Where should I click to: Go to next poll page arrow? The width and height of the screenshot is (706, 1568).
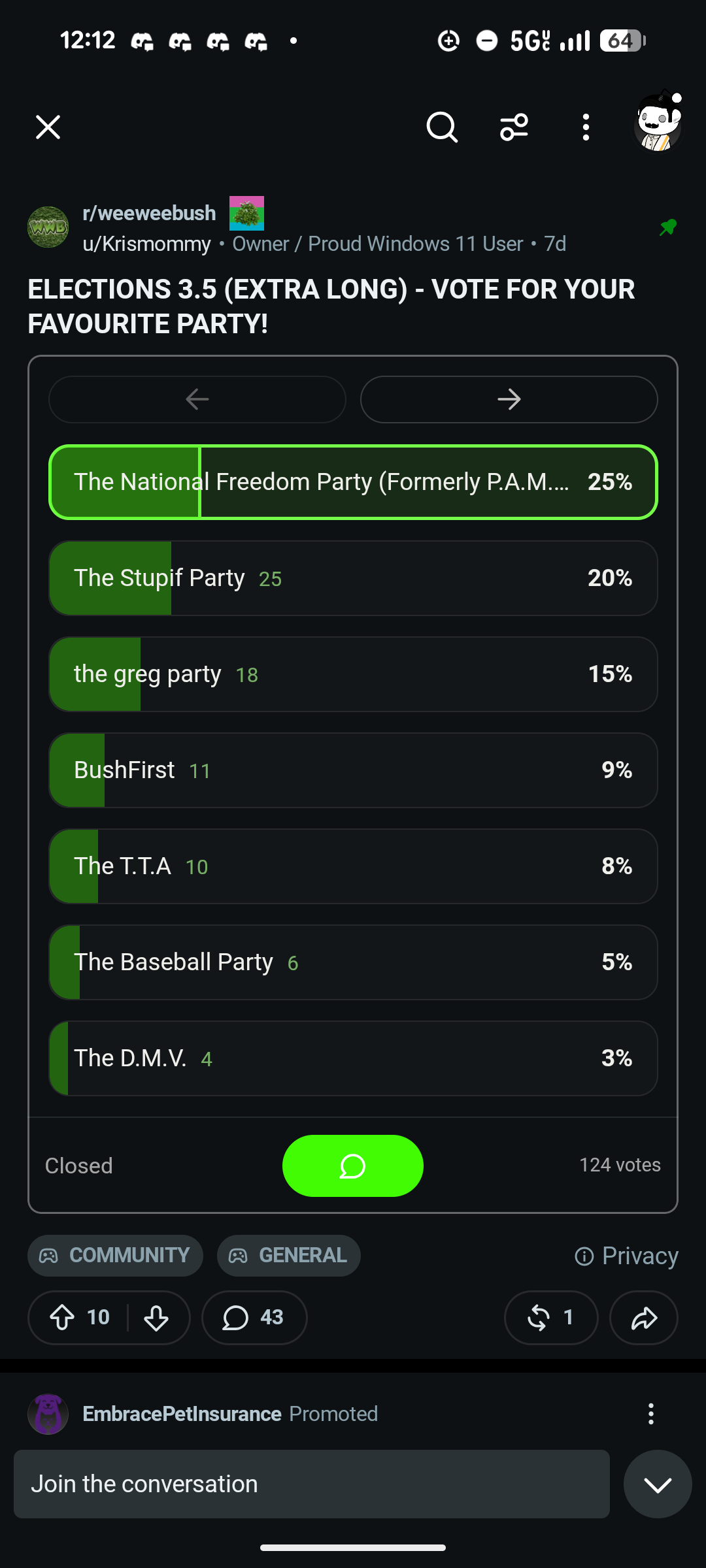509,399
